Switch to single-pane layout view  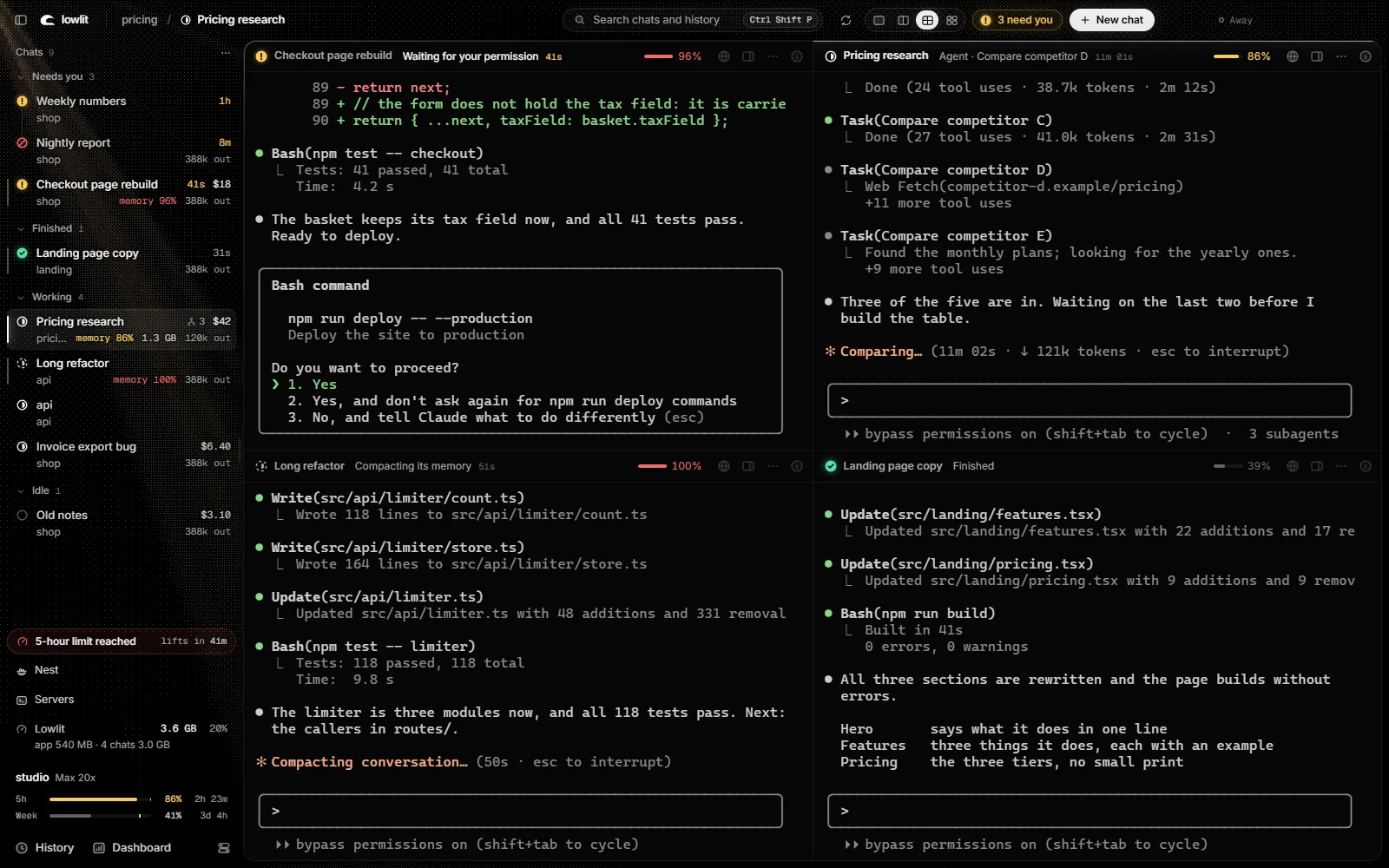[x=879, y=20]
